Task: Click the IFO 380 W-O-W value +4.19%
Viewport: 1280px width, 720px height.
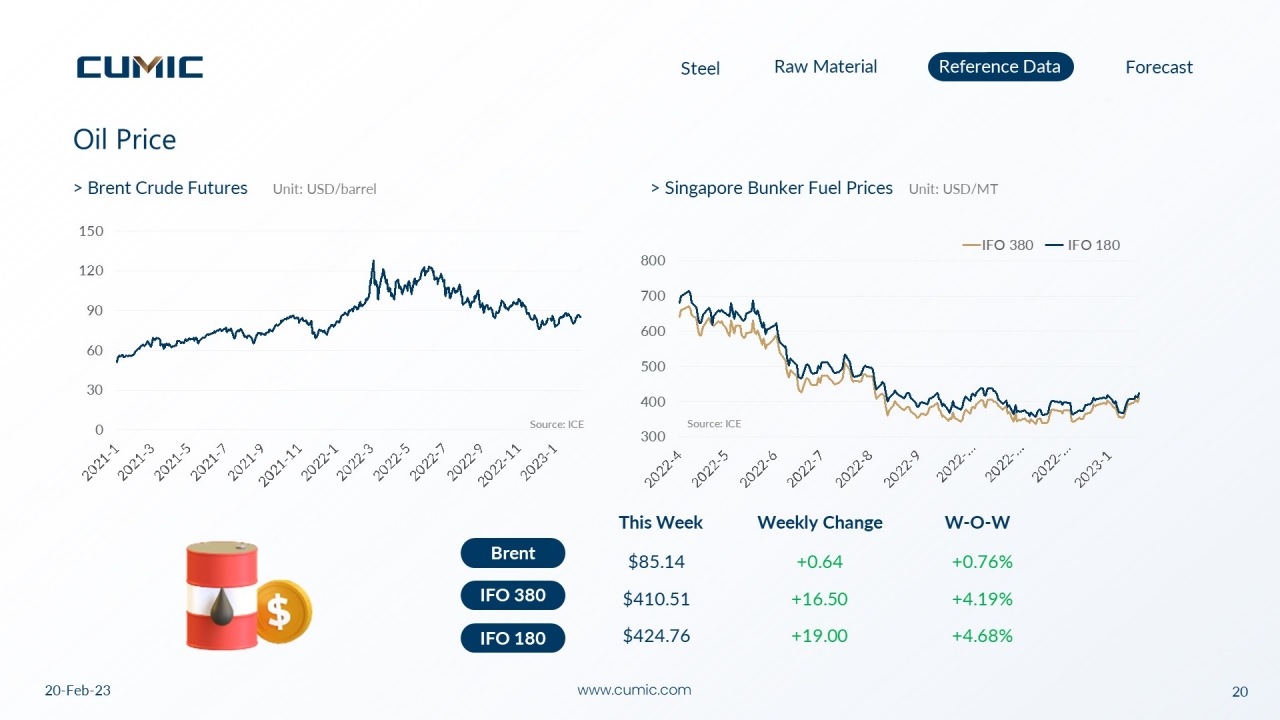Action: (982, 599)
